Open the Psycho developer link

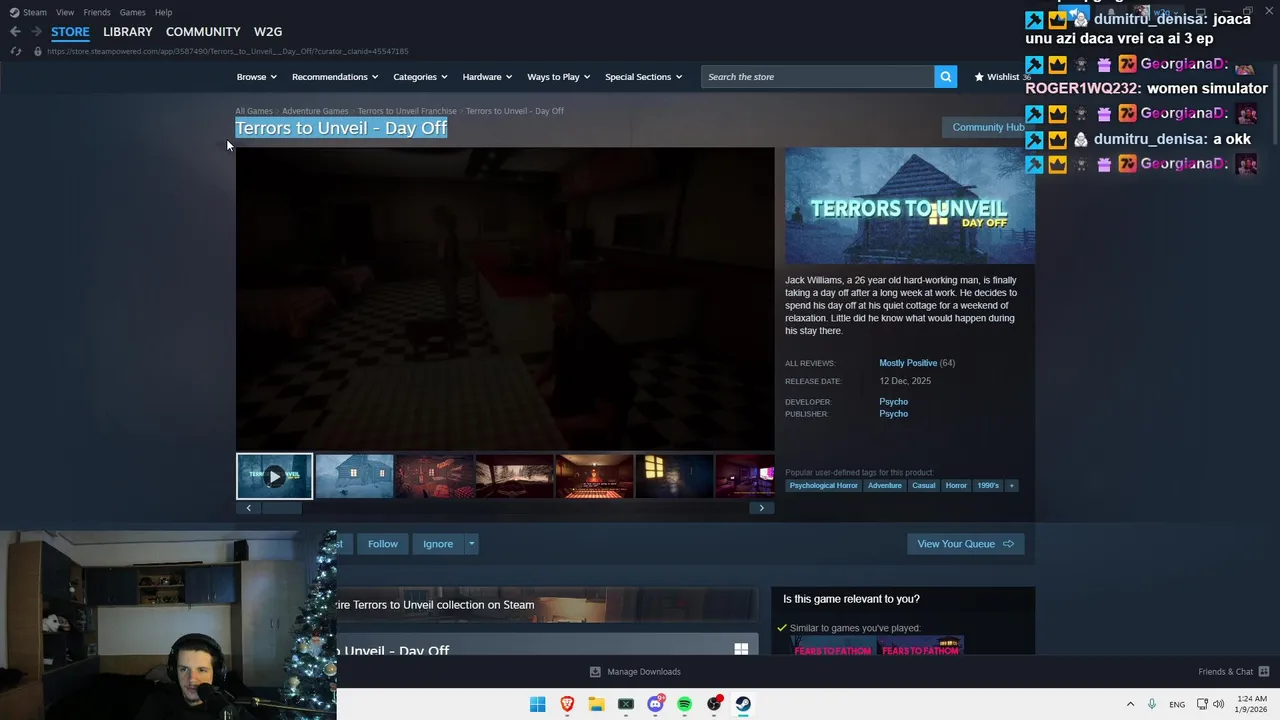893,402
